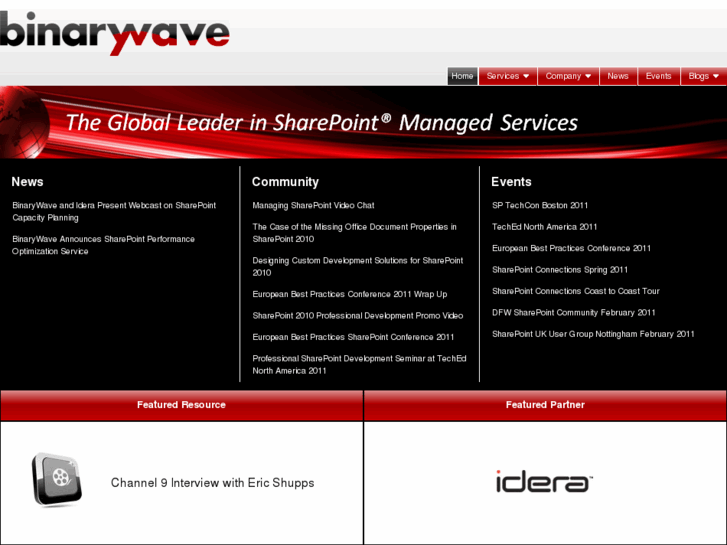This screenshot has height=545, width=727.
Task: Click the Idera partner logo
Action: [544, 481]
